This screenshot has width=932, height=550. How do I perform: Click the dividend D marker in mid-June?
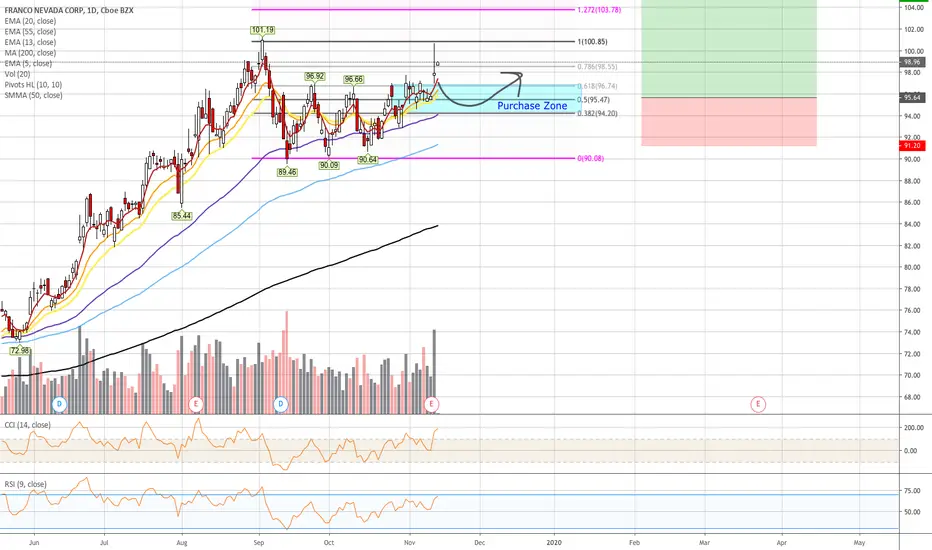tap(59, 404)
